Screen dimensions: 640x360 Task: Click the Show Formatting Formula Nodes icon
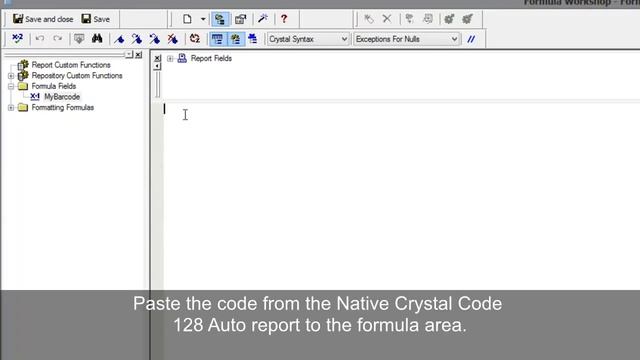428,19
